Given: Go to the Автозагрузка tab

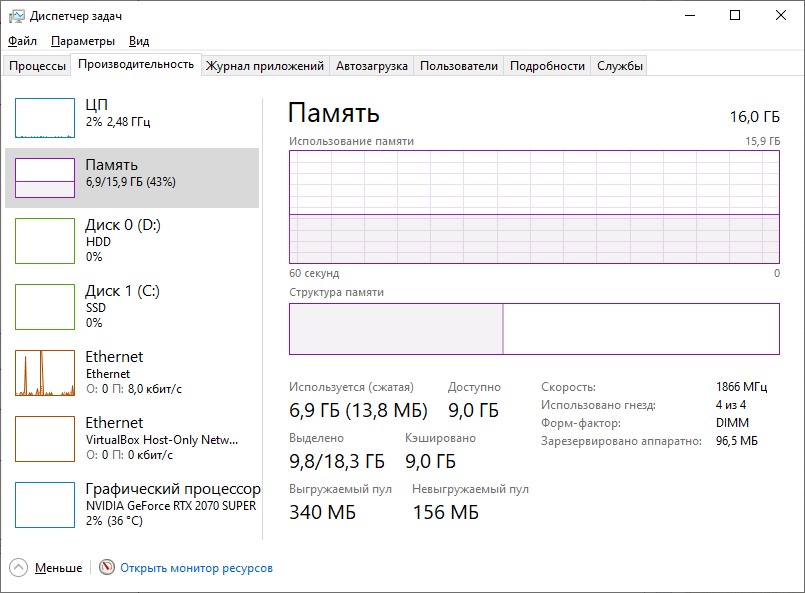Looking at the screenshot, I should [372, 66].
